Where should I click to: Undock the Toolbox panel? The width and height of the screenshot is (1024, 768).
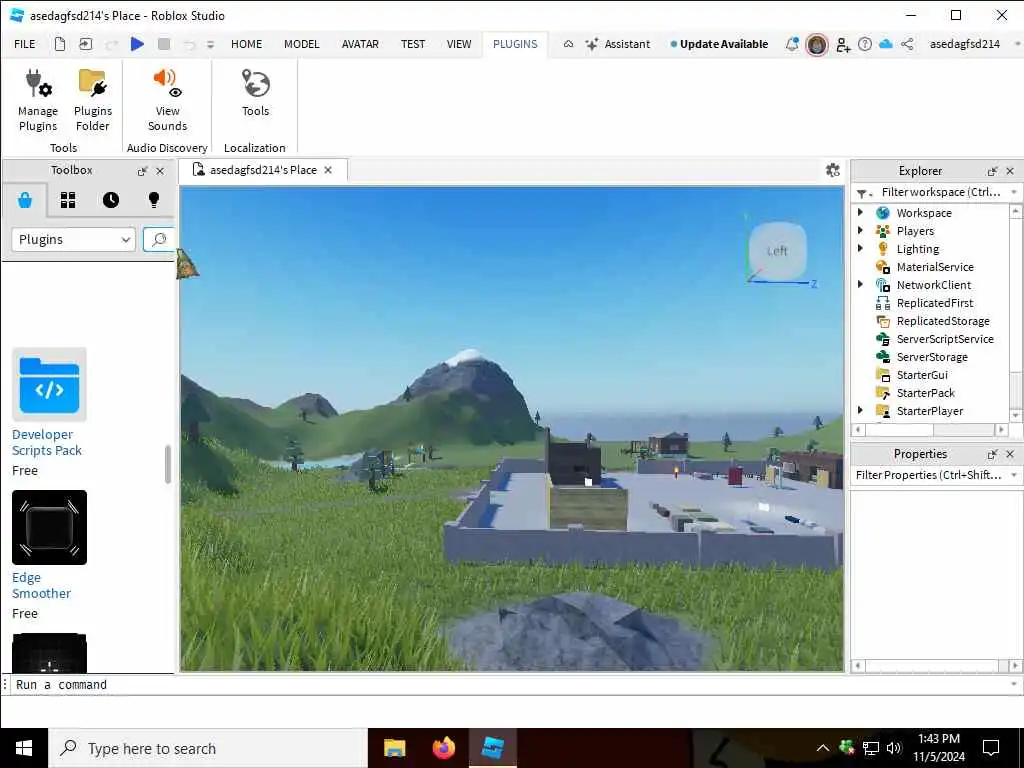[x=142, y=171]
